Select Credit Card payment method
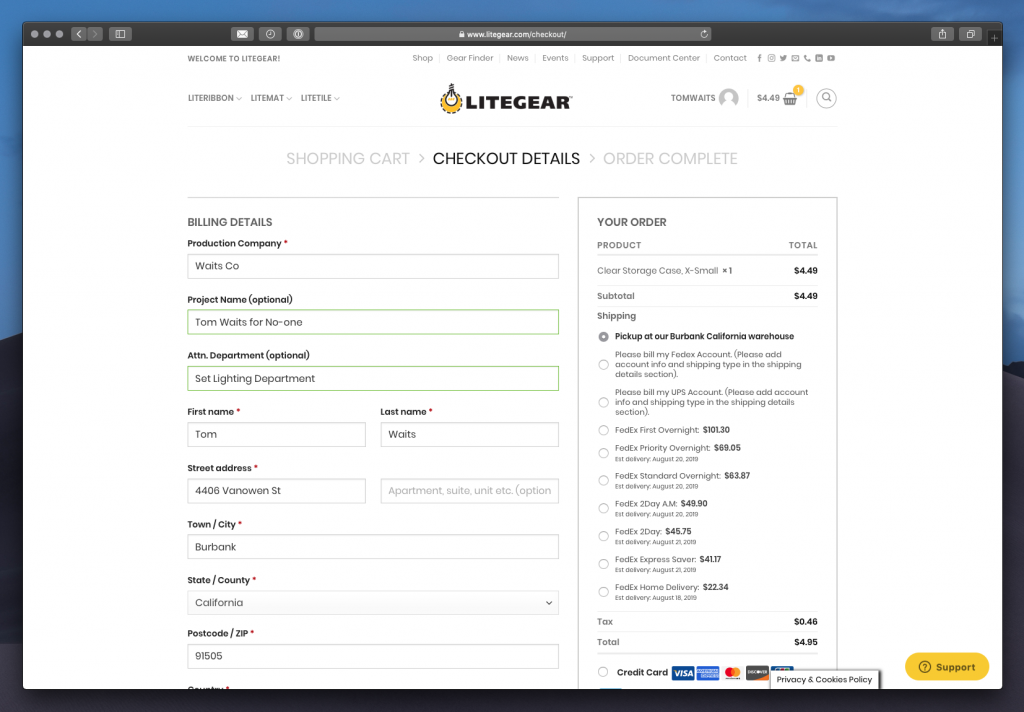 point(603,672)
